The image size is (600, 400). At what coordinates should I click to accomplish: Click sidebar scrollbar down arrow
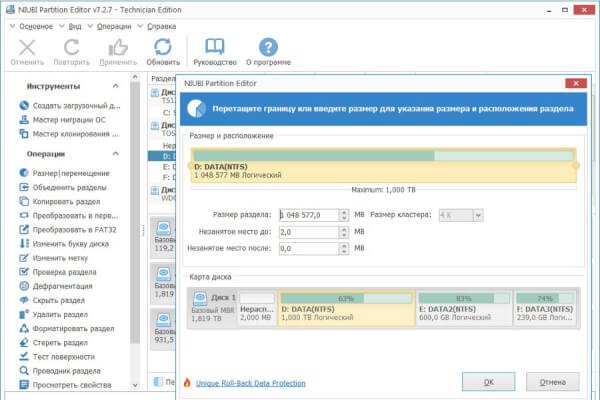click(x=135, y=385)
